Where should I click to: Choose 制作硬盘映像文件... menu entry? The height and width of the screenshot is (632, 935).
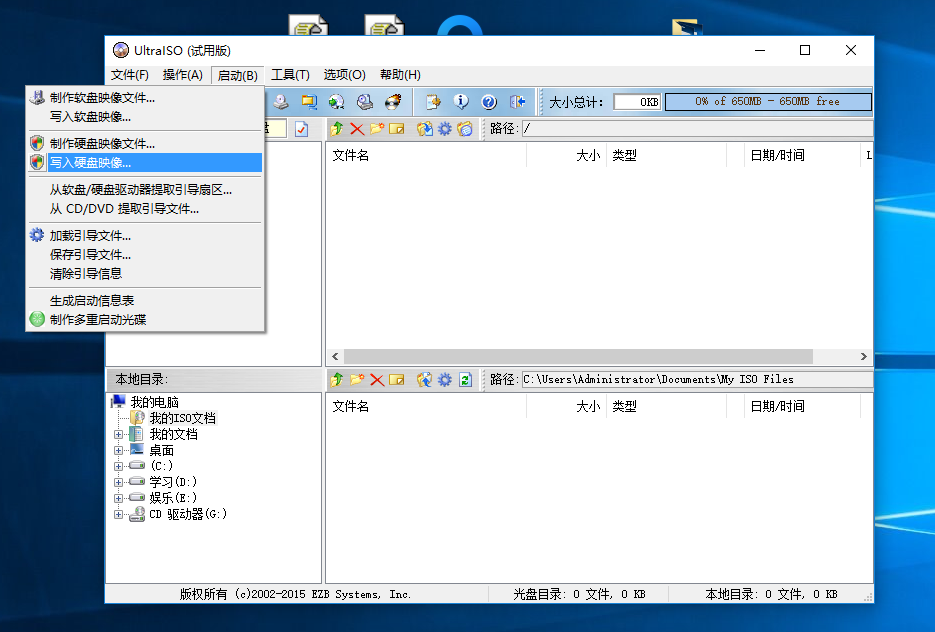(x=145, y=144)
